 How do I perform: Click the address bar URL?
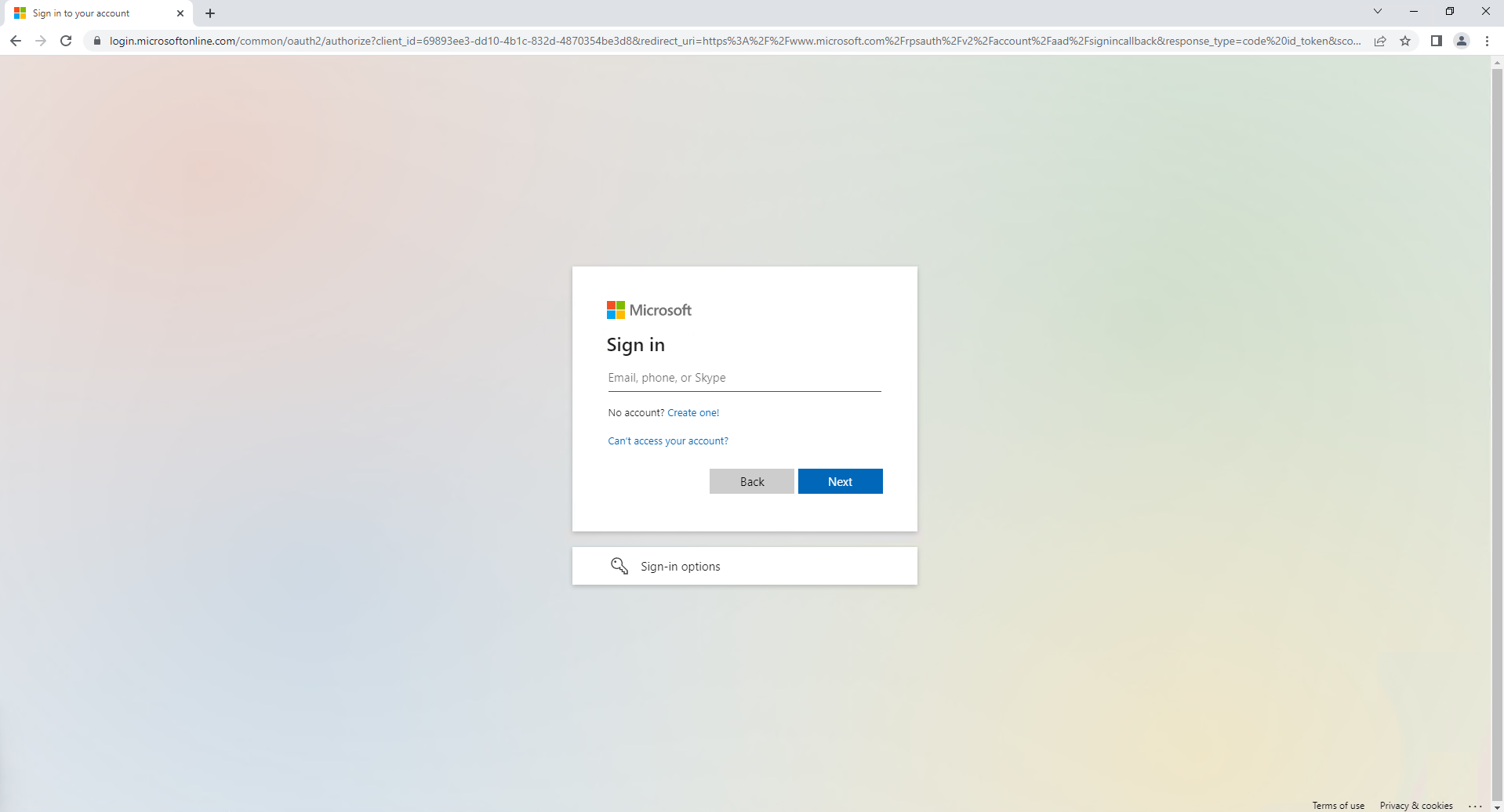point(735,41)
